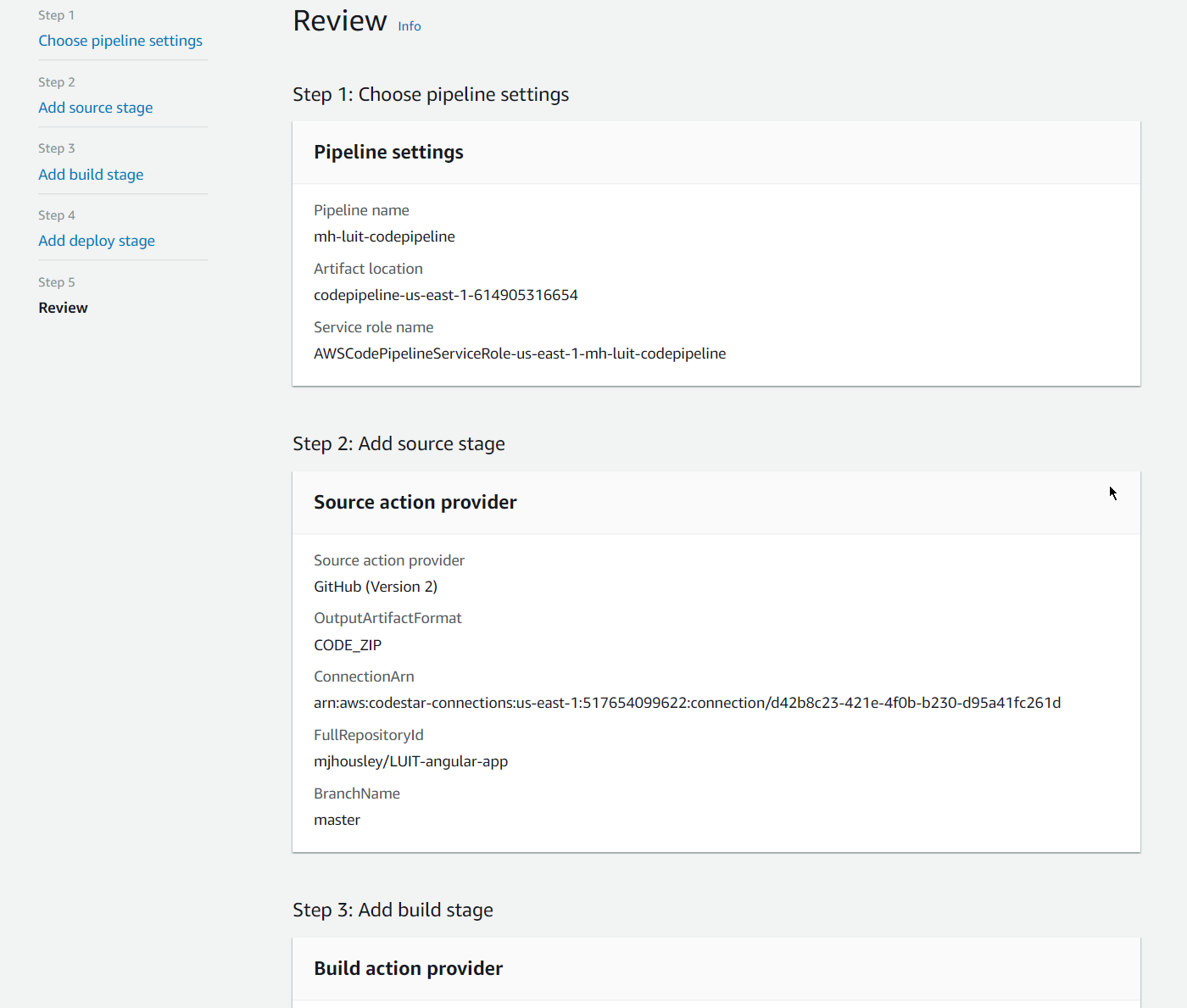Image resolution: width=1187 pixels, height=1008 pixels.
Task: Click the pipeline name value mh-luit-codepipeline
Action: [384, 237]
